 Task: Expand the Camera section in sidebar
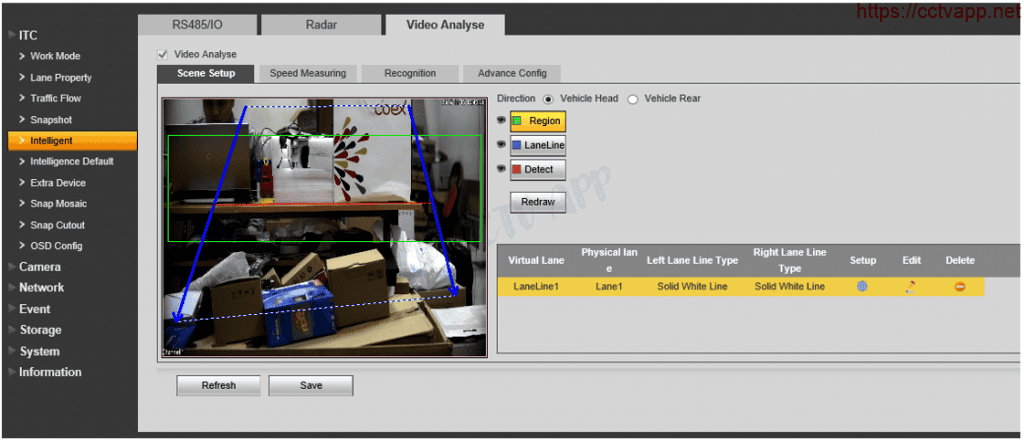[x=40, y=267]
